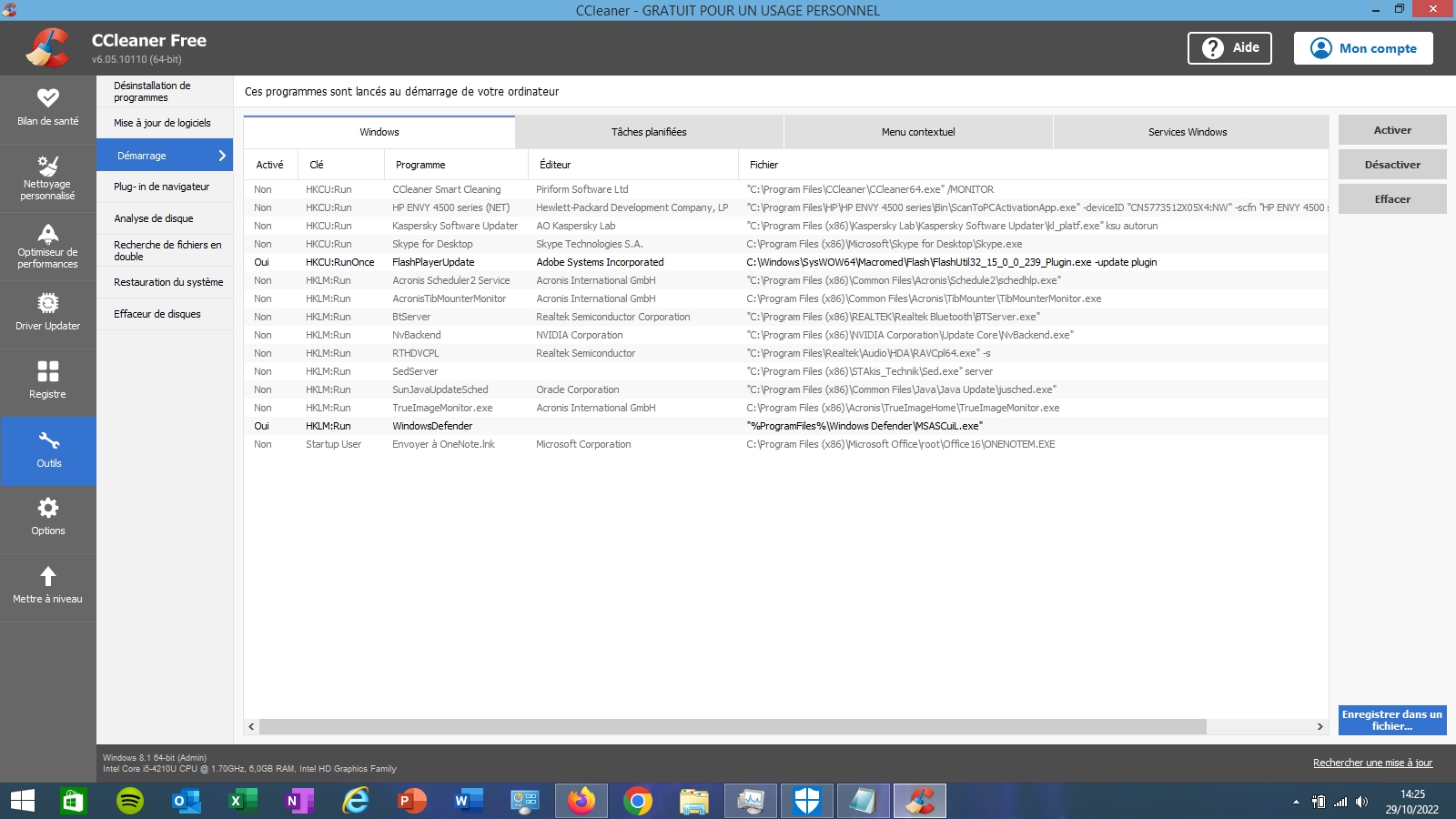Open OneNote from taskbar

pos(299,801)
